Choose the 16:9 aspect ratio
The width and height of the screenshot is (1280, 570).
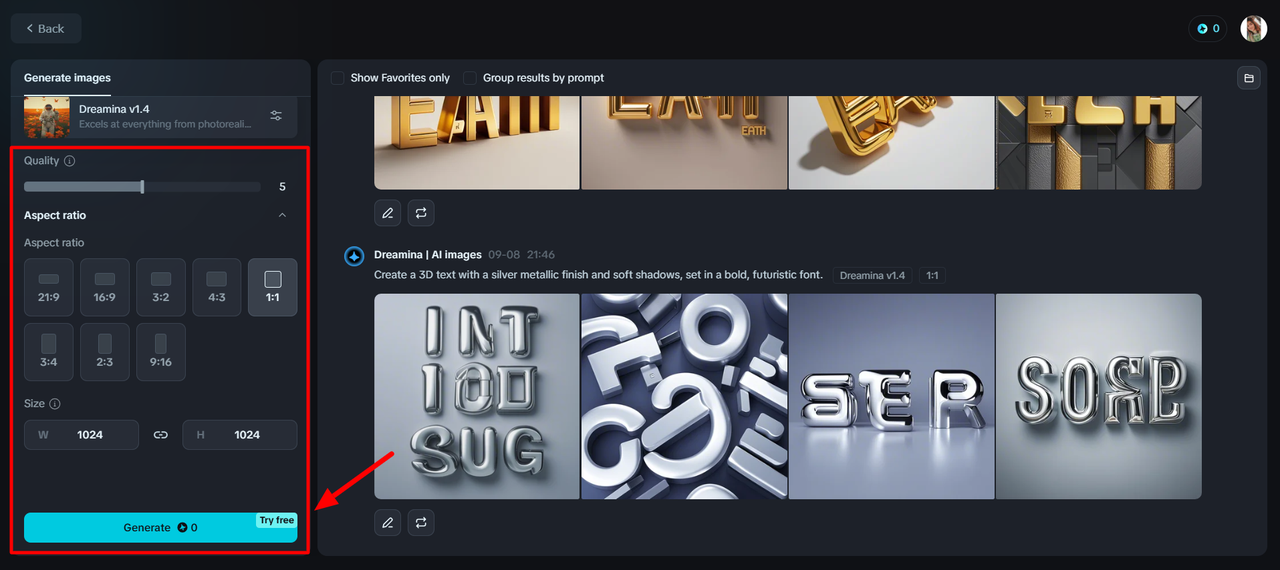click(105, 287)
